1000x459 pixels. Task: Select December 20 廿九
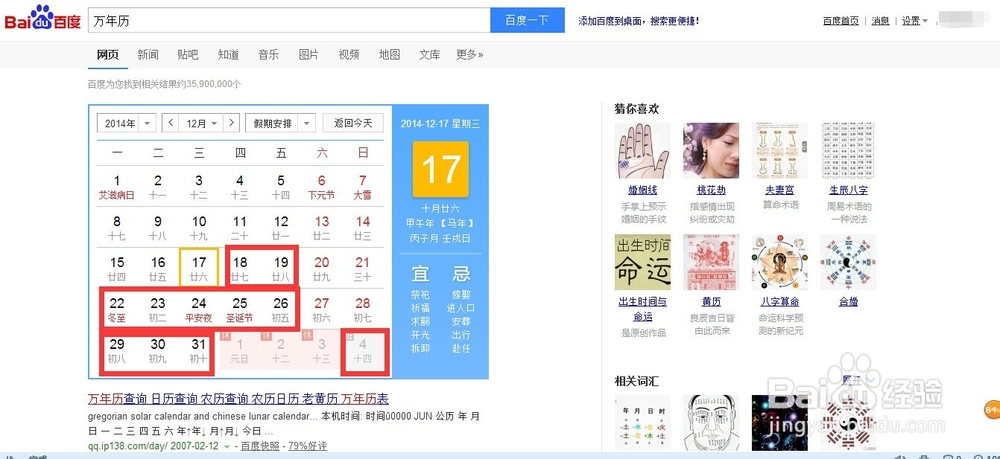(x=321, y=268)
